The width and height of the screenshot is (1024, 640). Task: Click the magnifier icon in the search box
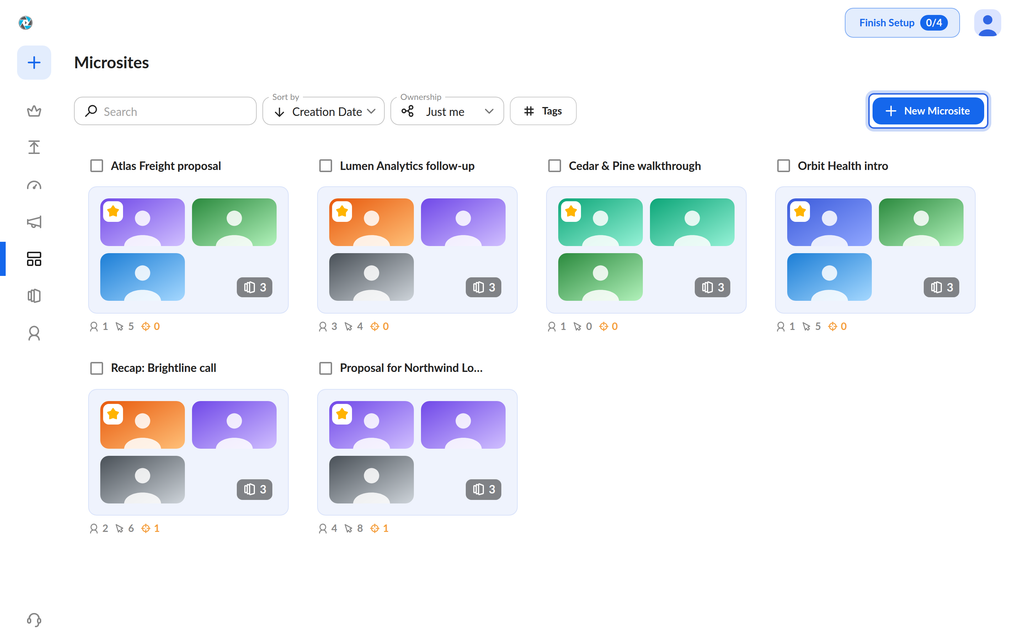click(x=91, y=111)
